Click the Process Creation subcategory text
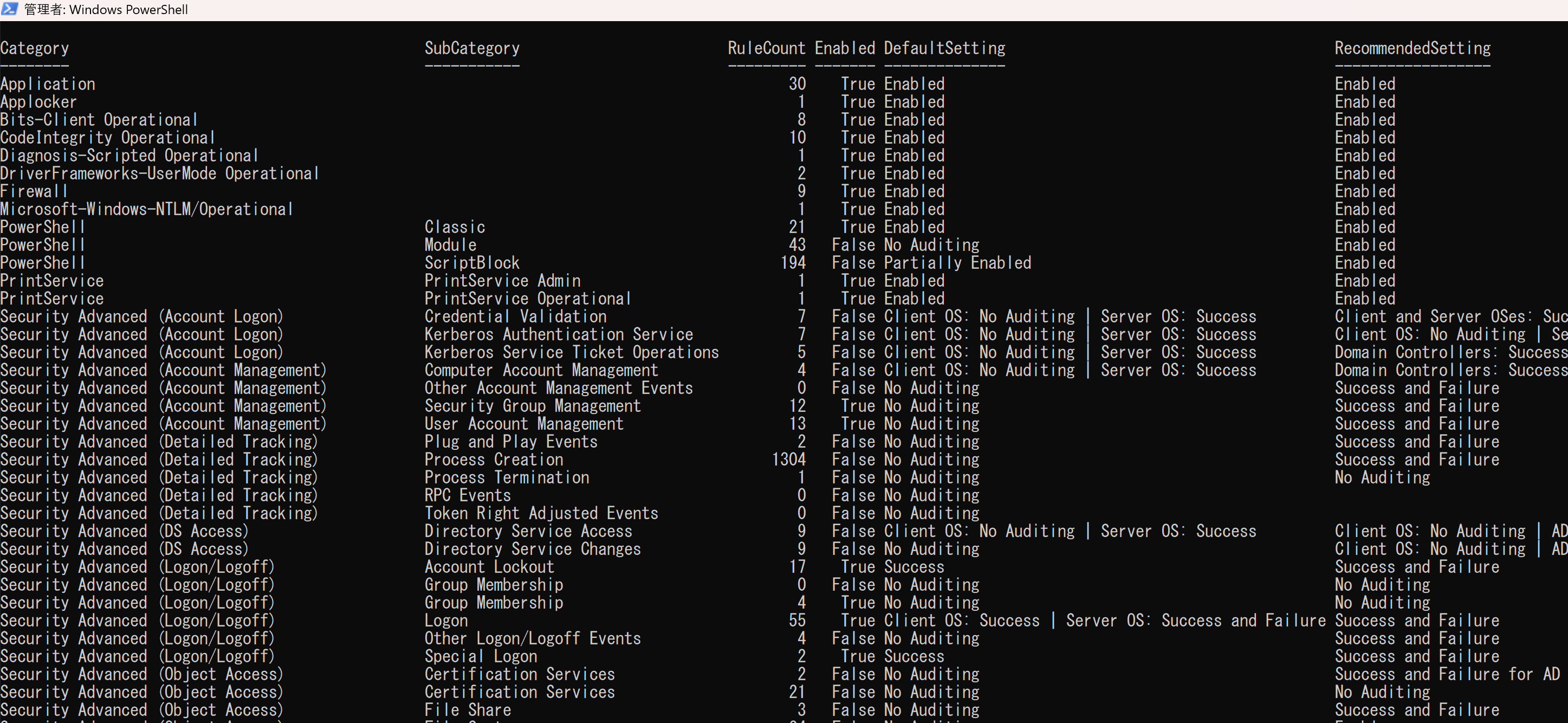Viewport: 1568px width, 723px height. click(x=494, y=460)
